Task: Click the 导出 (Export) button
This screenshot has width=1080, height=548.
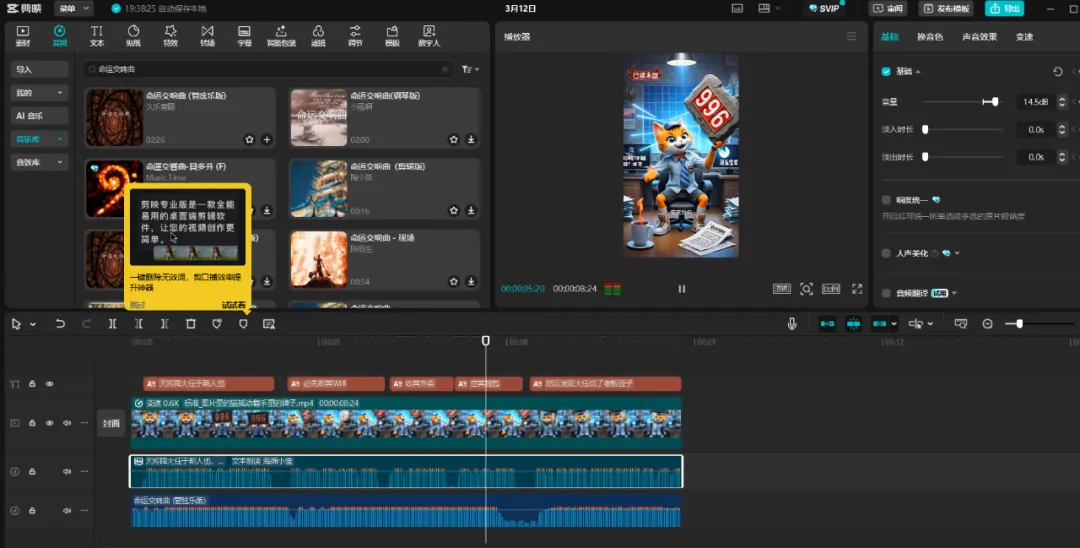Action: point(1005,8)
